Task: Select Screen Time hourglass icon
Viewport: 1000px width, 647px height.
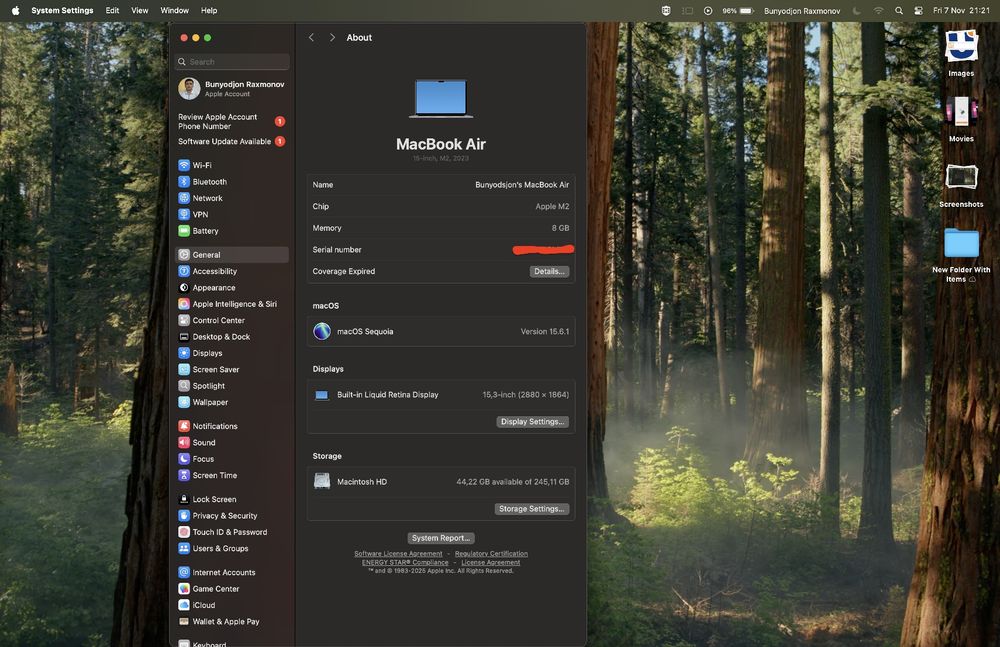Action: 184,475
